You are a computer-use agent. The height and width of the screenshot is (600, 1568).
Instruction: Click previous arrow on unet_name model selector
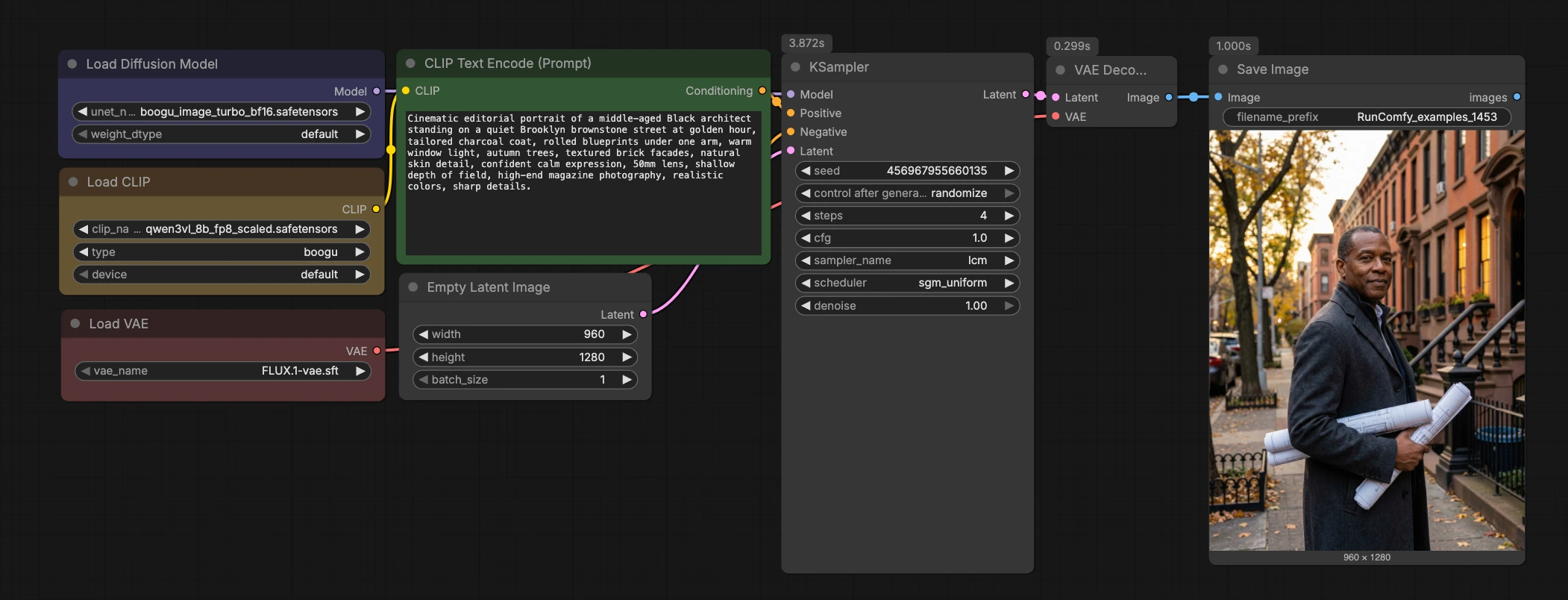point(82,112)
